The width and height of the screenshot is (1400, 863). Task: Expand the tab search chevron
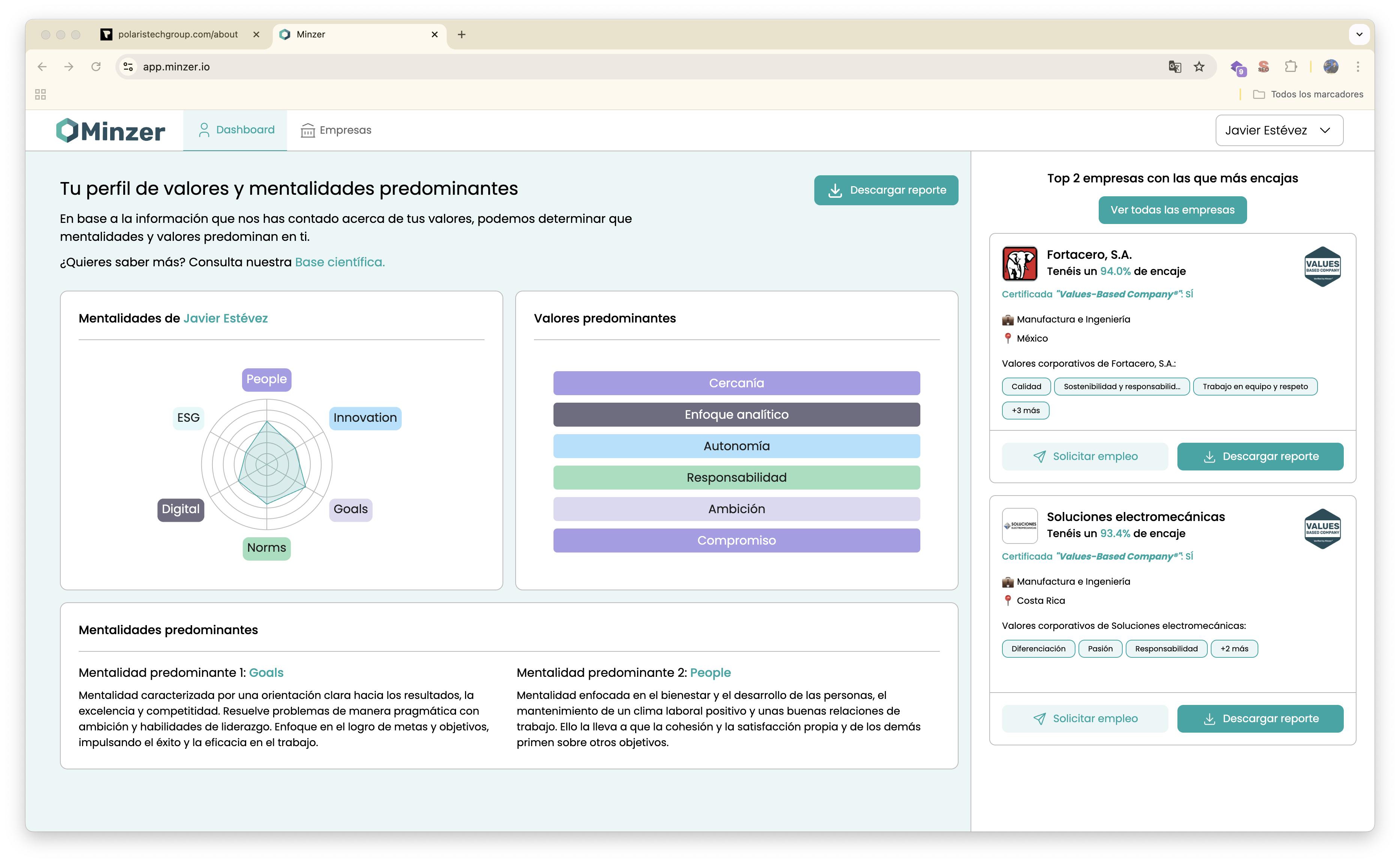point(1359,34)
